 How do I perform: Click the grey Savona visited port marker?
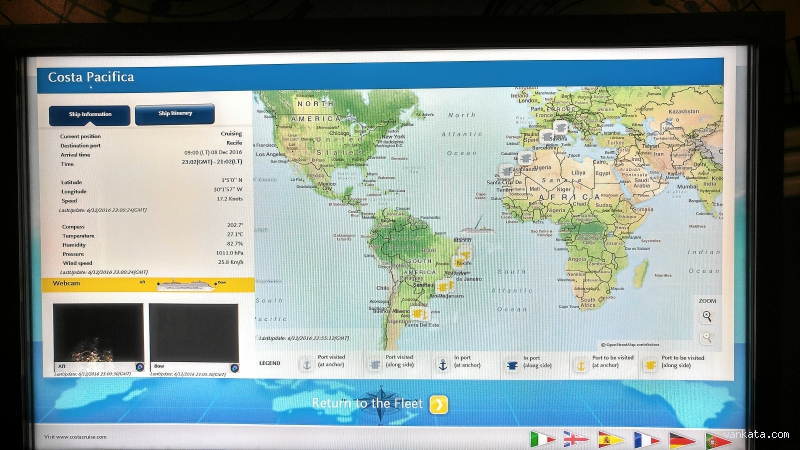560,128
